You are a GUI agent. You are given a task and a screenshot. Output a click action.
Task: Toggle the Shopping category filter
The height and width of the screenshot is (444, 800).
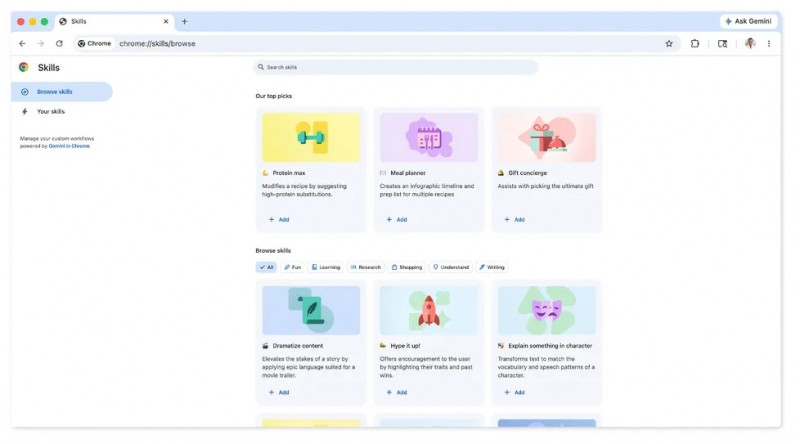406,267
